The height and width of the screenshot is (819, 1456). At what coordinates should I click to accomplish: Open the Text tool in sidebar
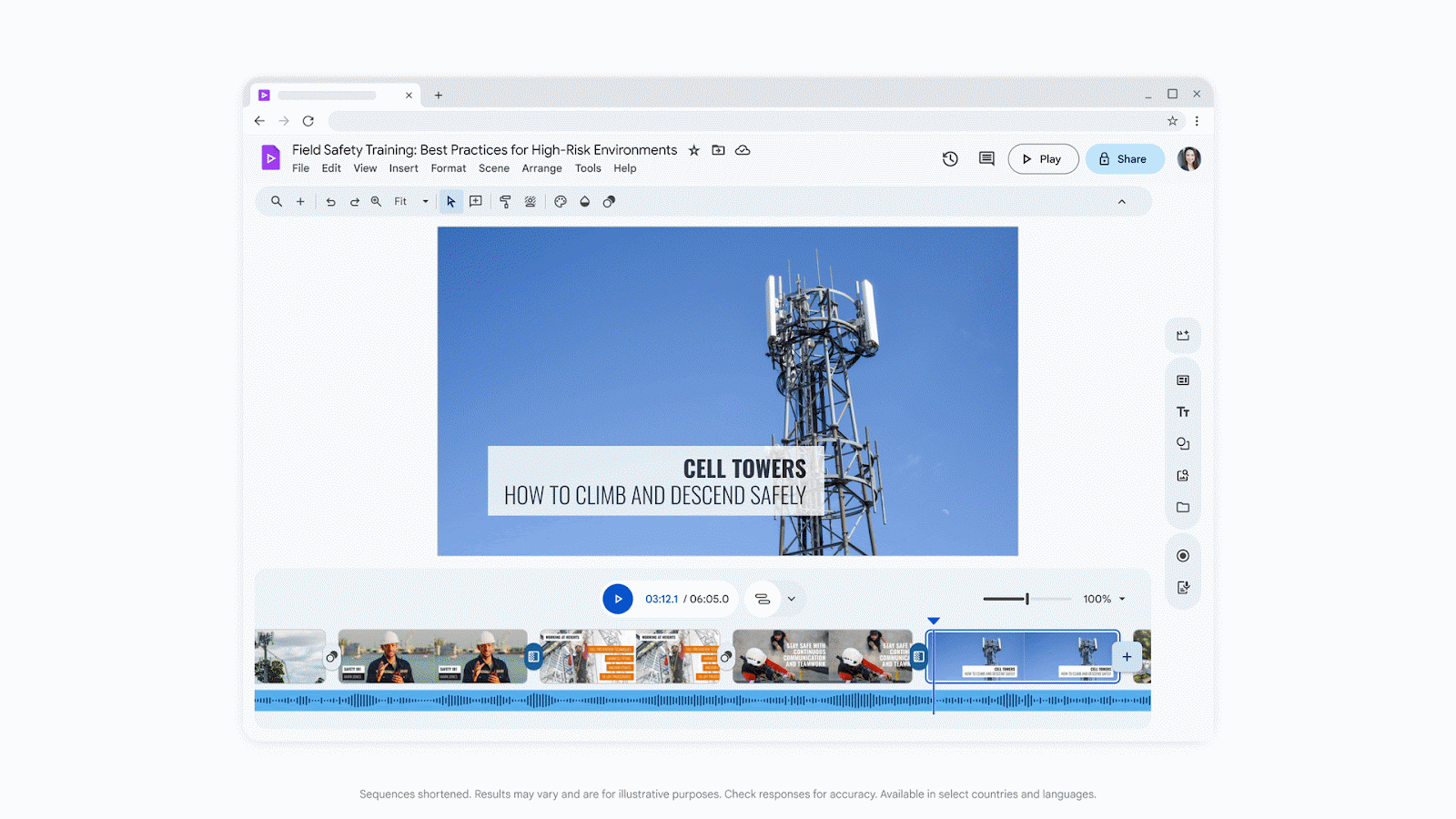pos(1182,412)
